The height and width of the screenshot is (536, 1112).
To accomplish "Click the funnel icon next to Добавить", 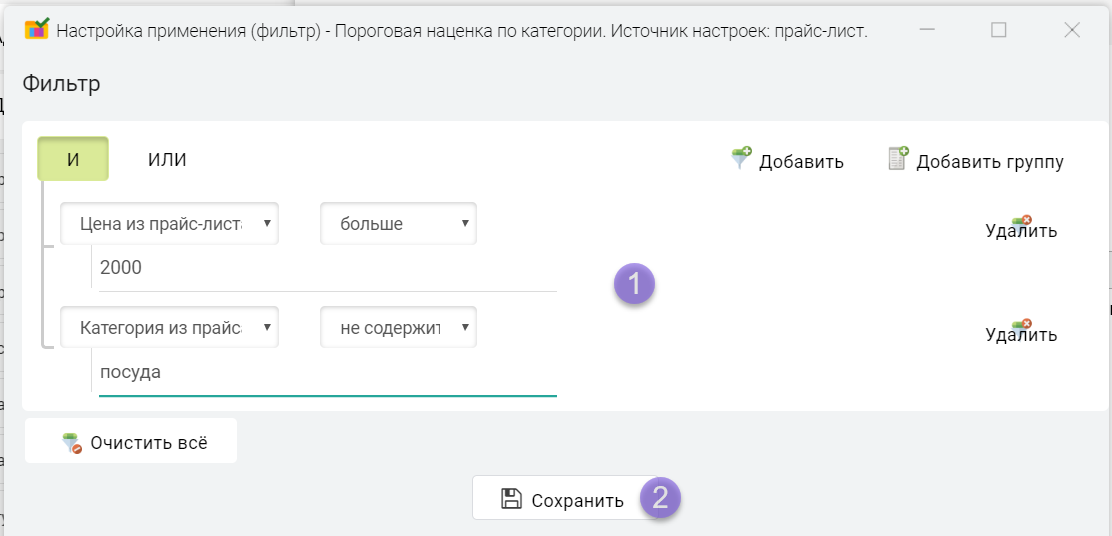I will (x=740, y=159).
